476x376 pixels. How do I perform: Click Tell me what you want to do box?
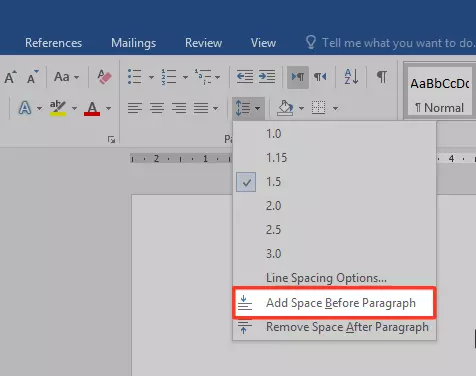tap(399, 43)
